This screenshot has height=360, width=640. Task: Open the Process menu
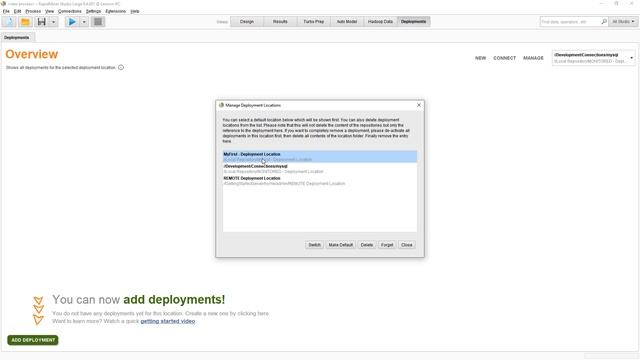pyautogui.click(x=33, y=11)
